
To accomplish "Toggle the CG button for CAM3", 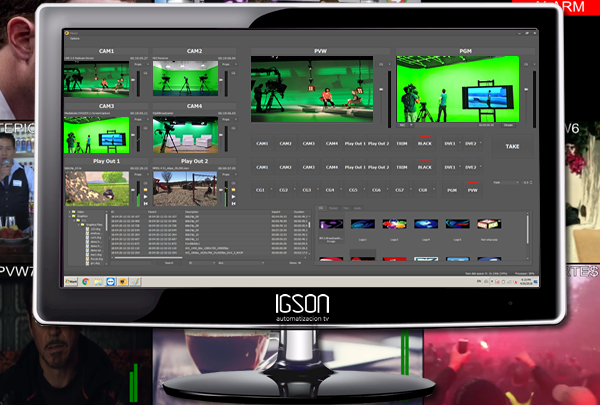I will pyautogui.click(x=146, y=128).
